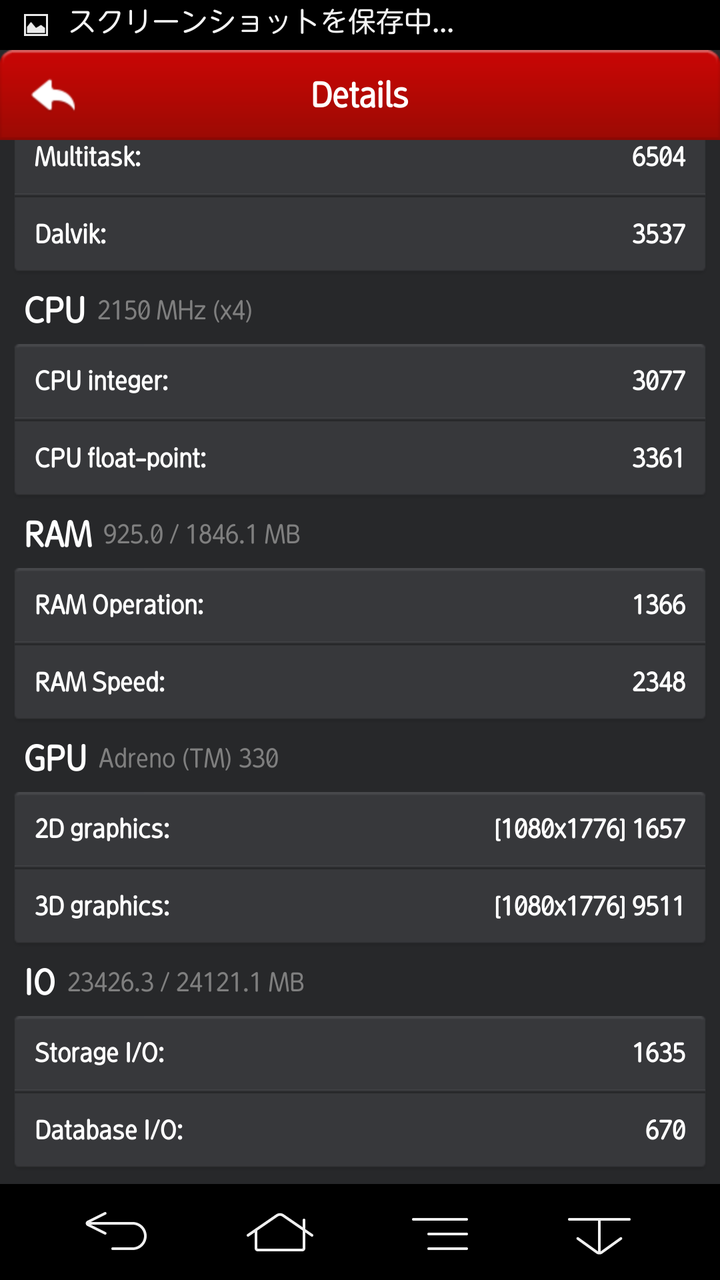Image resolution: width=720 pixels, height=1280 pixels.
Task: Tap the CPU float-point result row
Action: tap(360, 458)
